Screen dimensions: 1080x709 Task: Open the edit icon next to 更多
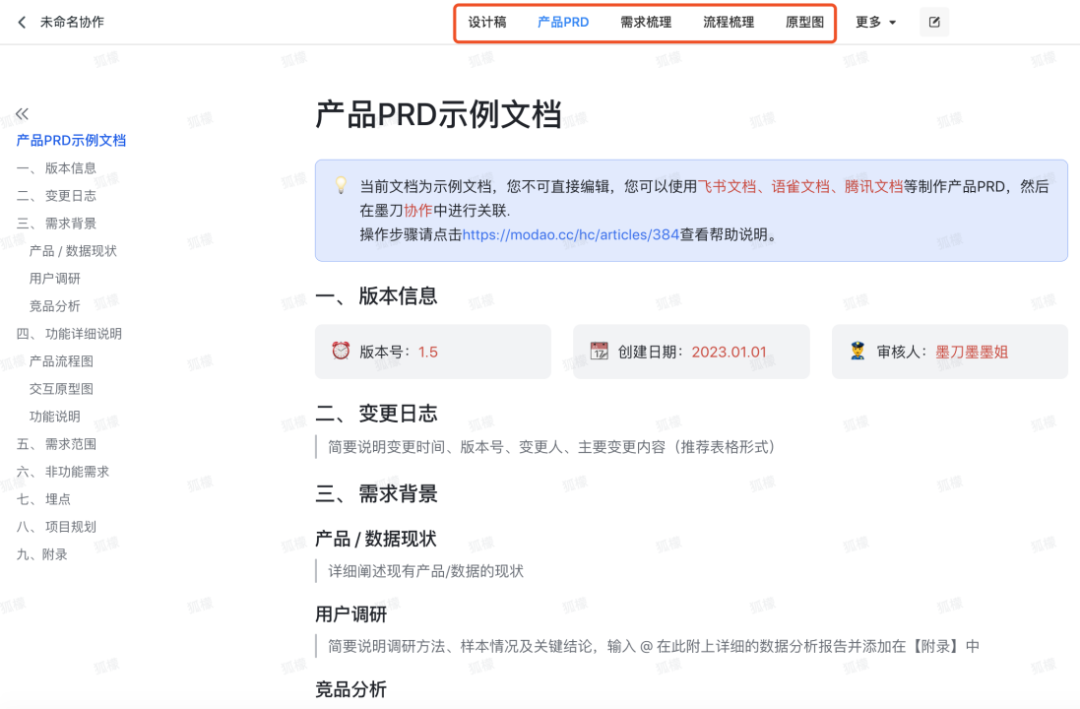coord(934,22)
